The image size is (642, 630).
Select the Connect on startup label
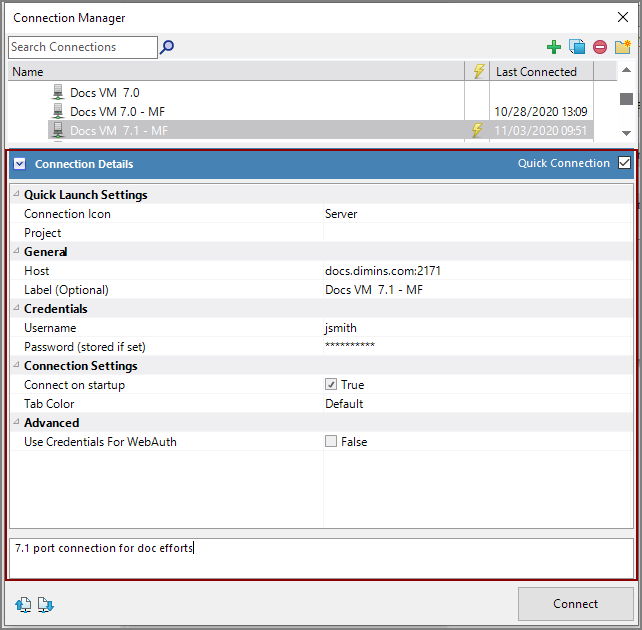coord(75,385)
